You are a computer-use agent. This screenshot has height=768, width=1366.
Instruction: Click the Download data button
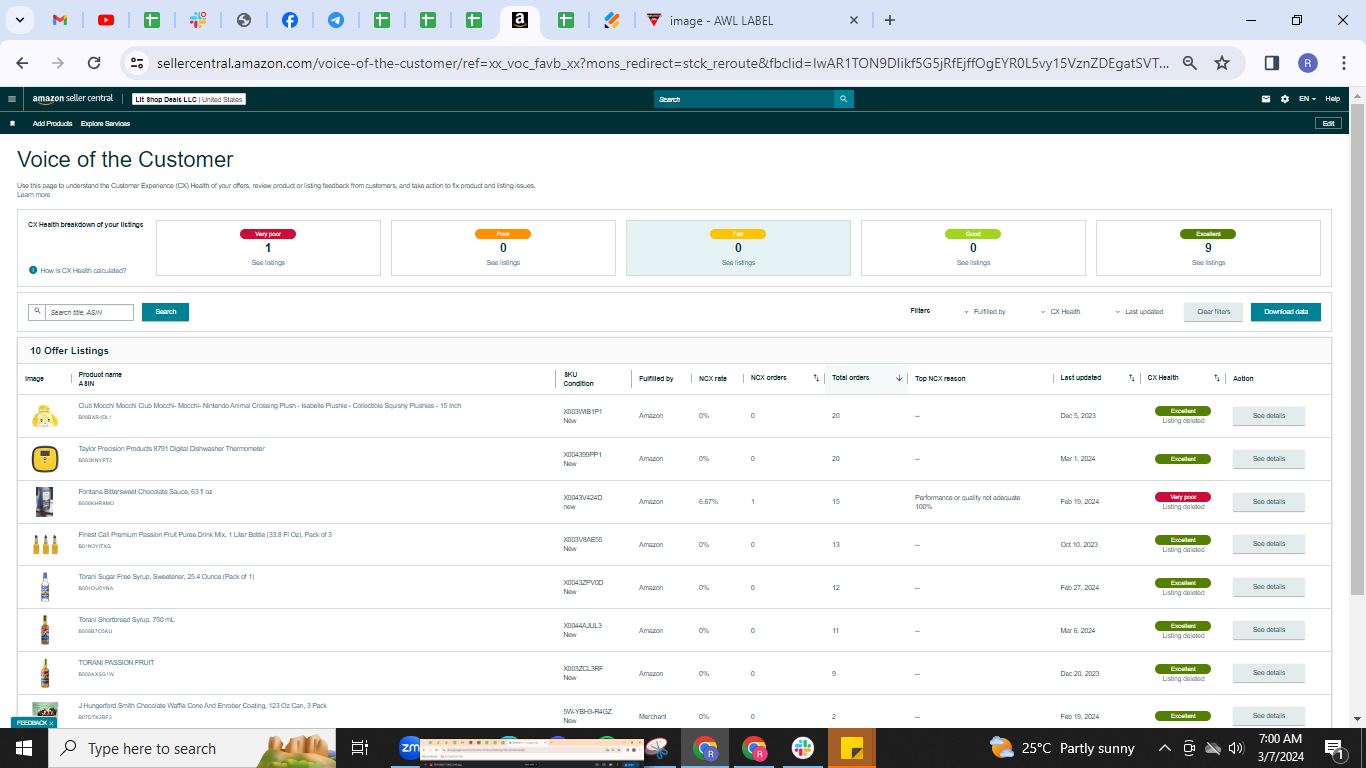click(x=1285, y=312)
